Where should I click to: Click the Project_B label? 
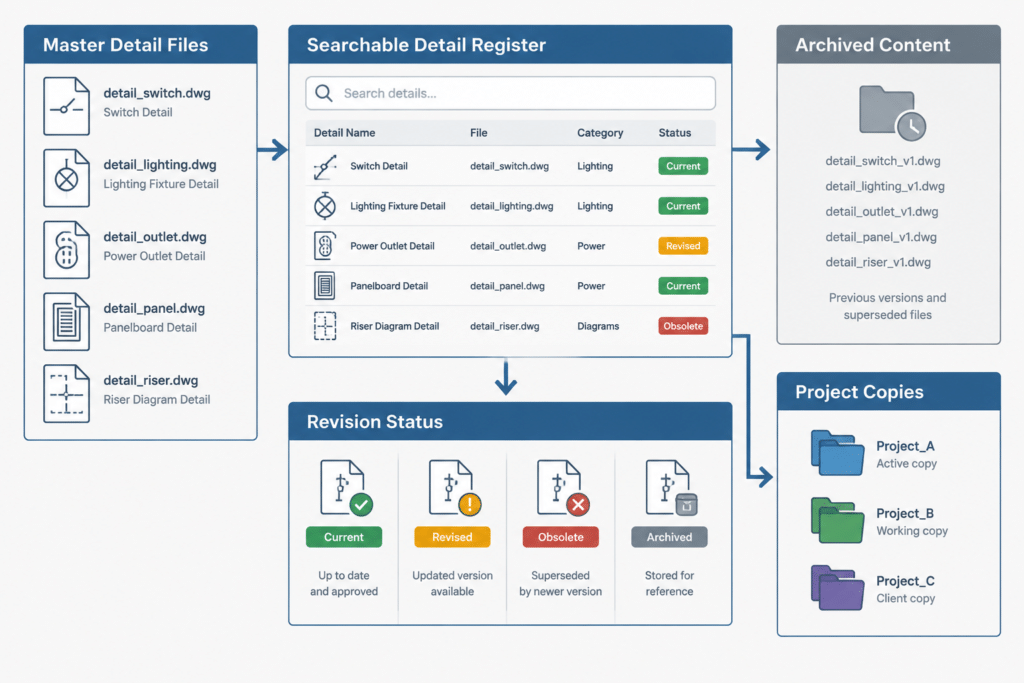(x=905, y=513)
